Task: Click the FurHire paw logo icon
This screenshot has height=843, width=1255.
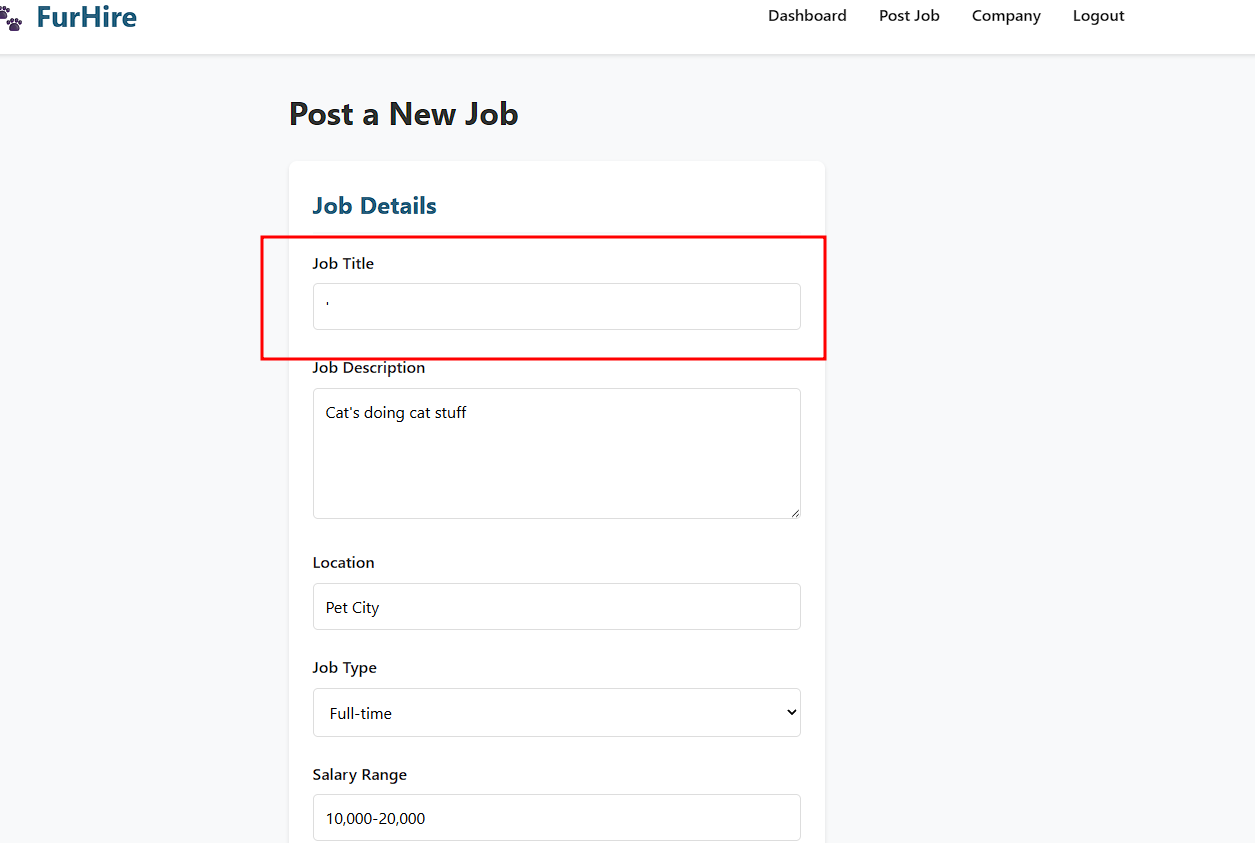Action: (x=11, y=19)
